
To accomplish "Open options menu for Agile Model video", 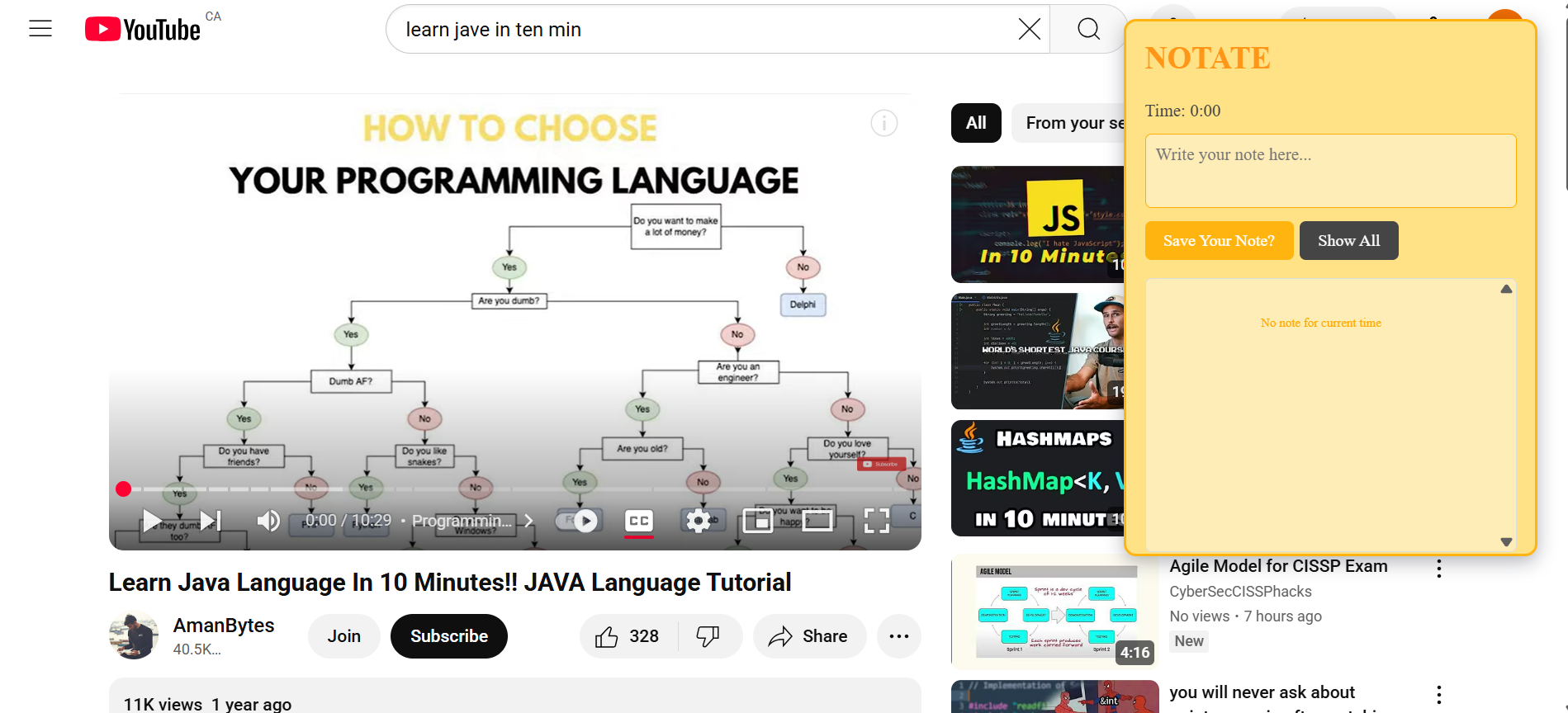I will tap(1439, 569).
